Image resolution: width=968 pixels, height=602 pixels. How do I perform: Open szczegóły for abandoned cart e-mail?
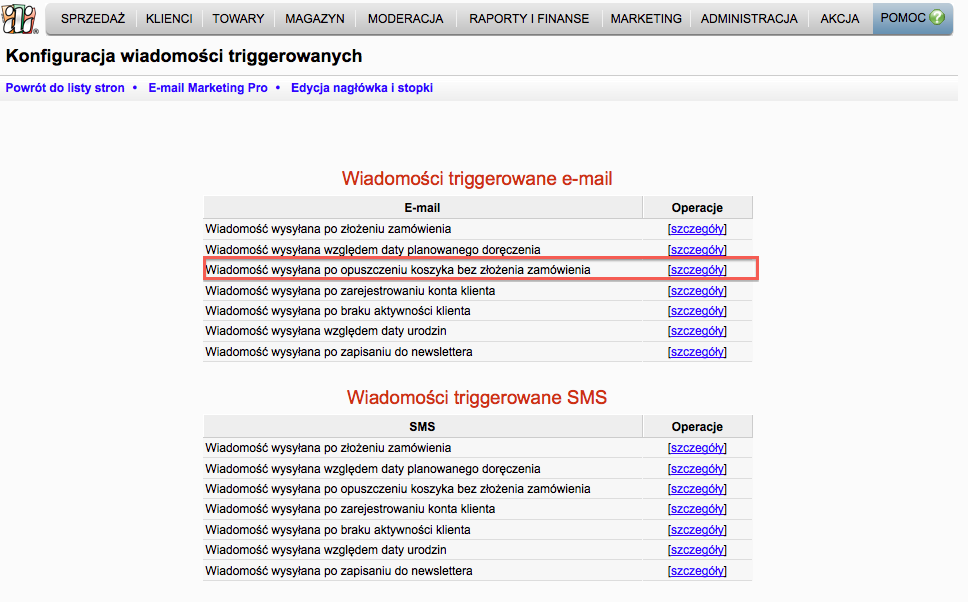[x=697, y=270]
